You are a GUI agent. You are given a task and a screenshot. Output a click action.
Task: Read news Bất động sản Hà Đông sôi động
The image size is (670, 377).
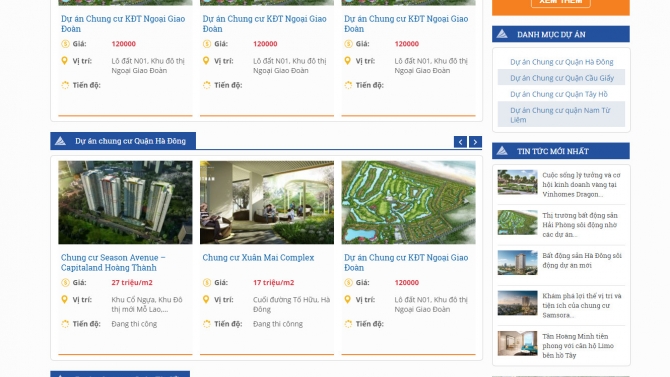tap(582, 260)
